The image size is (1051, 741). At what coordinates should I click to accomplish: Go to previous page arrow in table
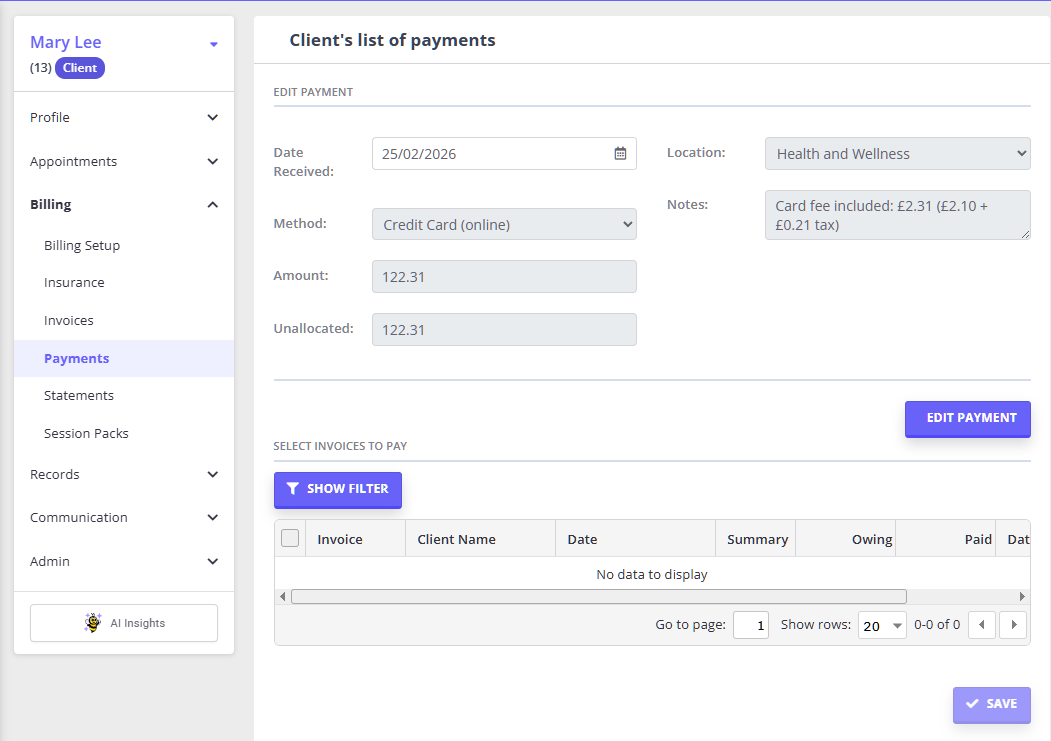[x=982, y=625]
